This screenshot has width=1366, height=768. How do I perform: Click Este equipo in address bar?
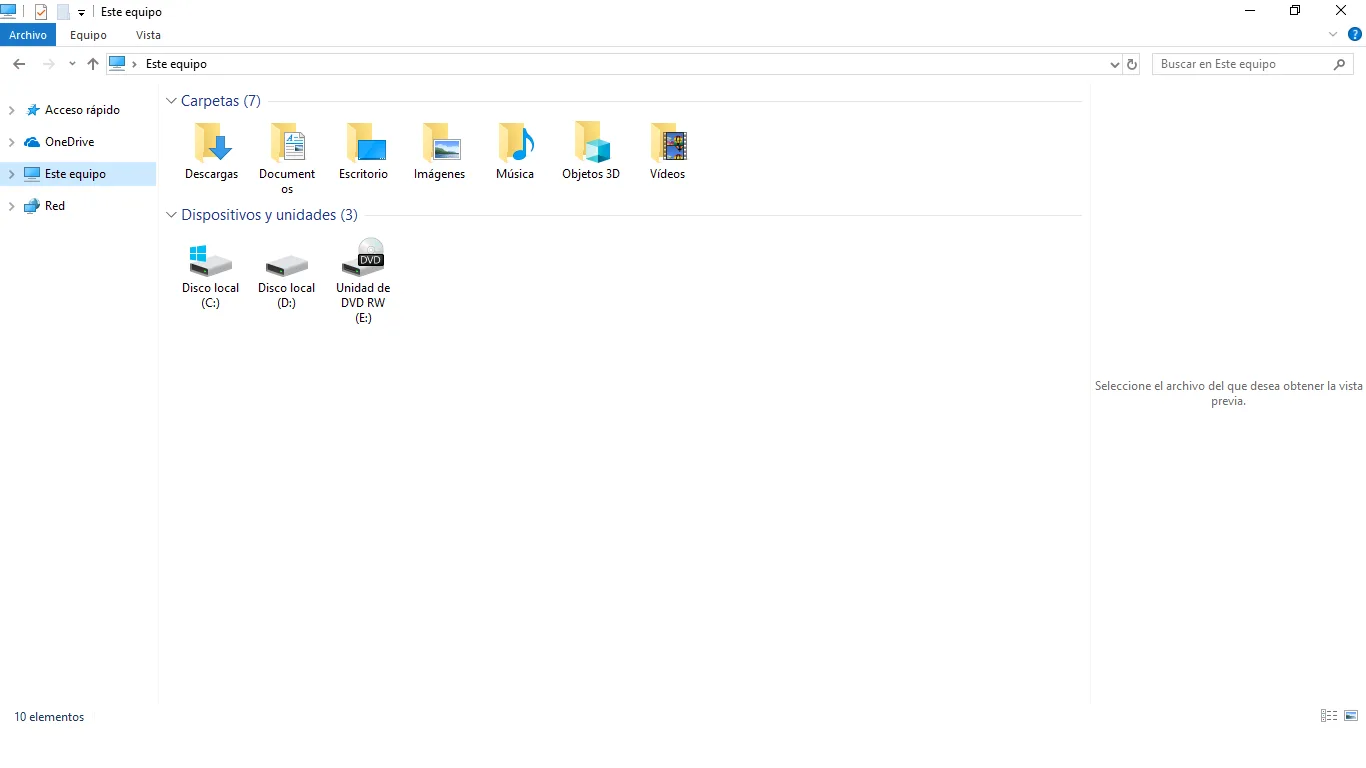click(176, 64)
